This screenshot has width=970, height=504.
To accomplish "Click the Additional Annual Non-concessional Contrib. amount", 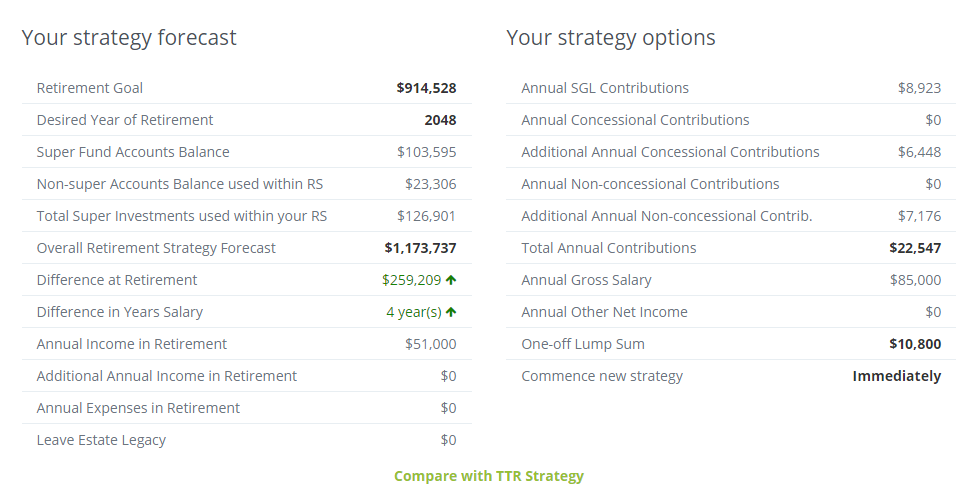I will pyautogui.click(x=919, y=216).
